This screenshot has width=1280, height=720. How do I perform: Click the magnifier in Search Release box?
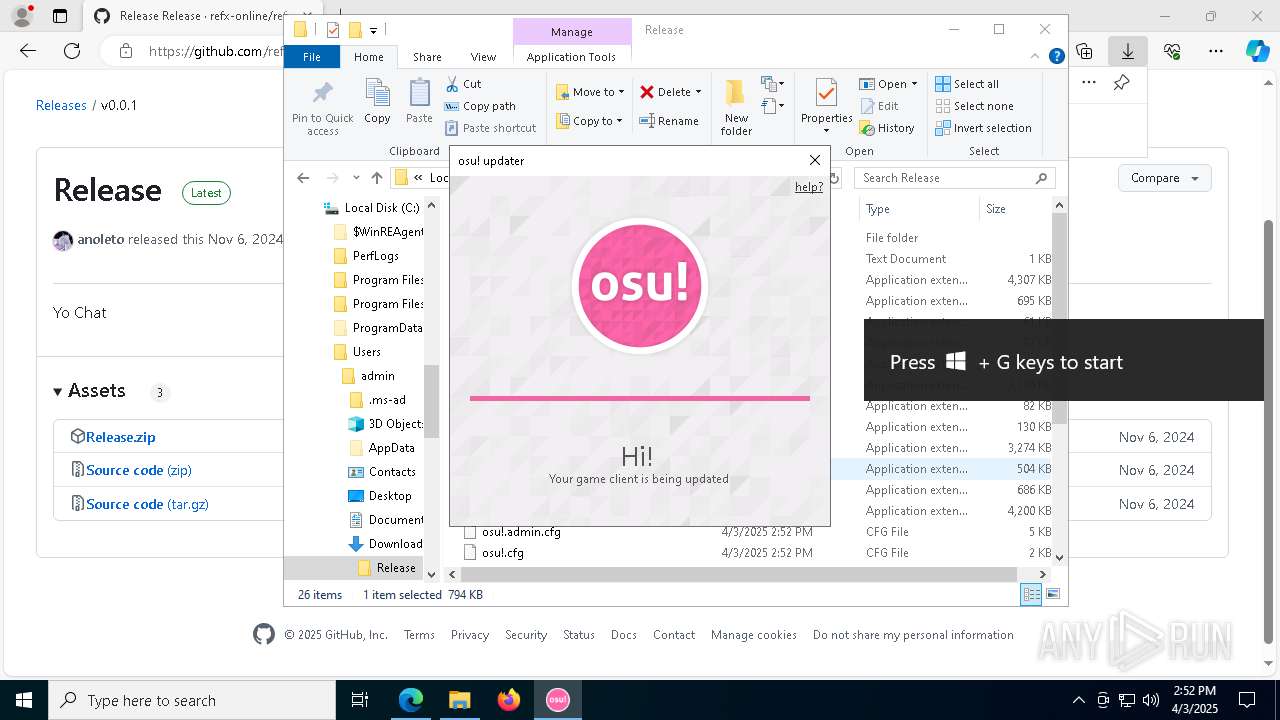1041,178
